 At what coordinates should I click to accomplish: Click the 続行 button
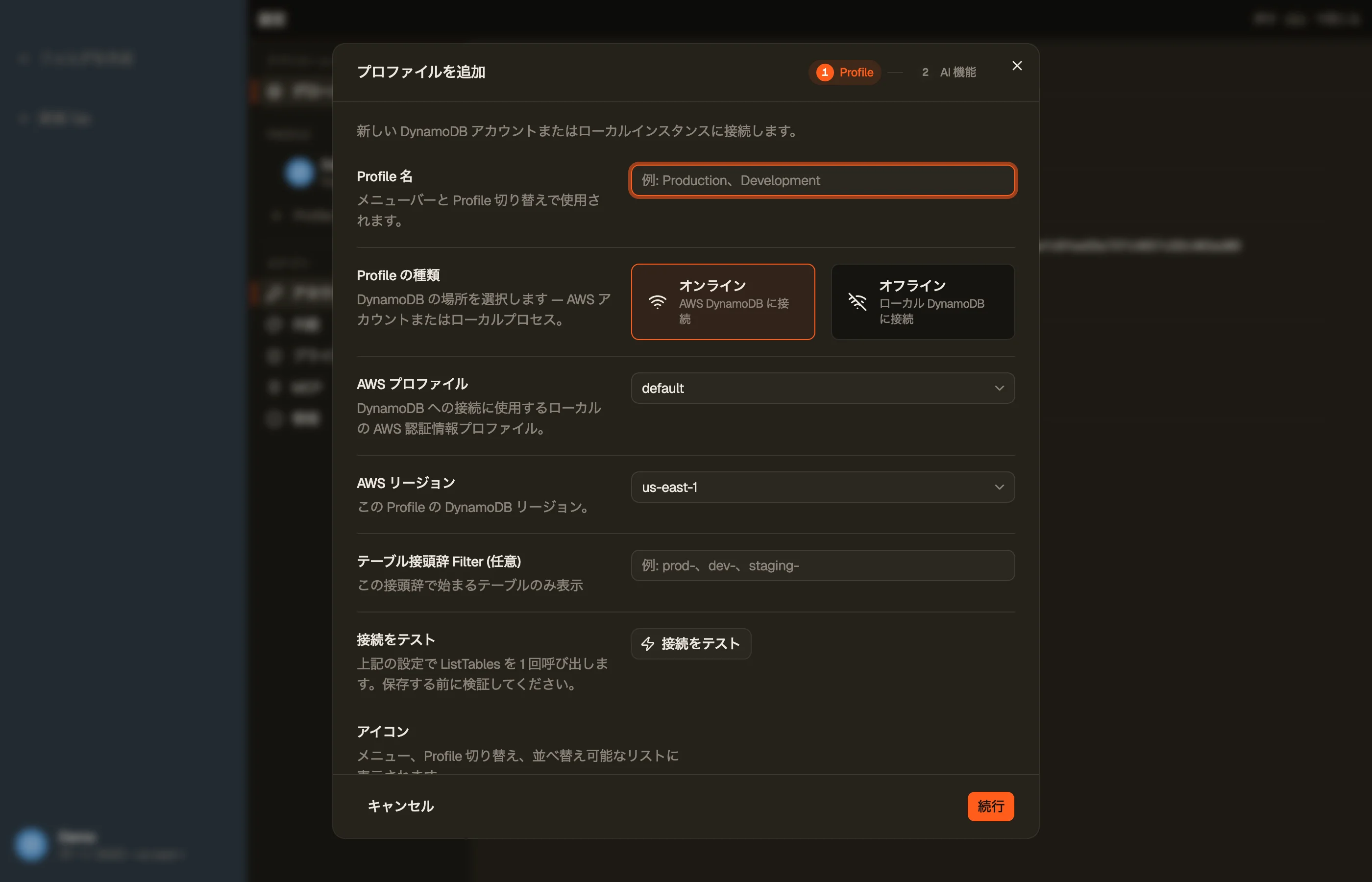coord(991,807)
